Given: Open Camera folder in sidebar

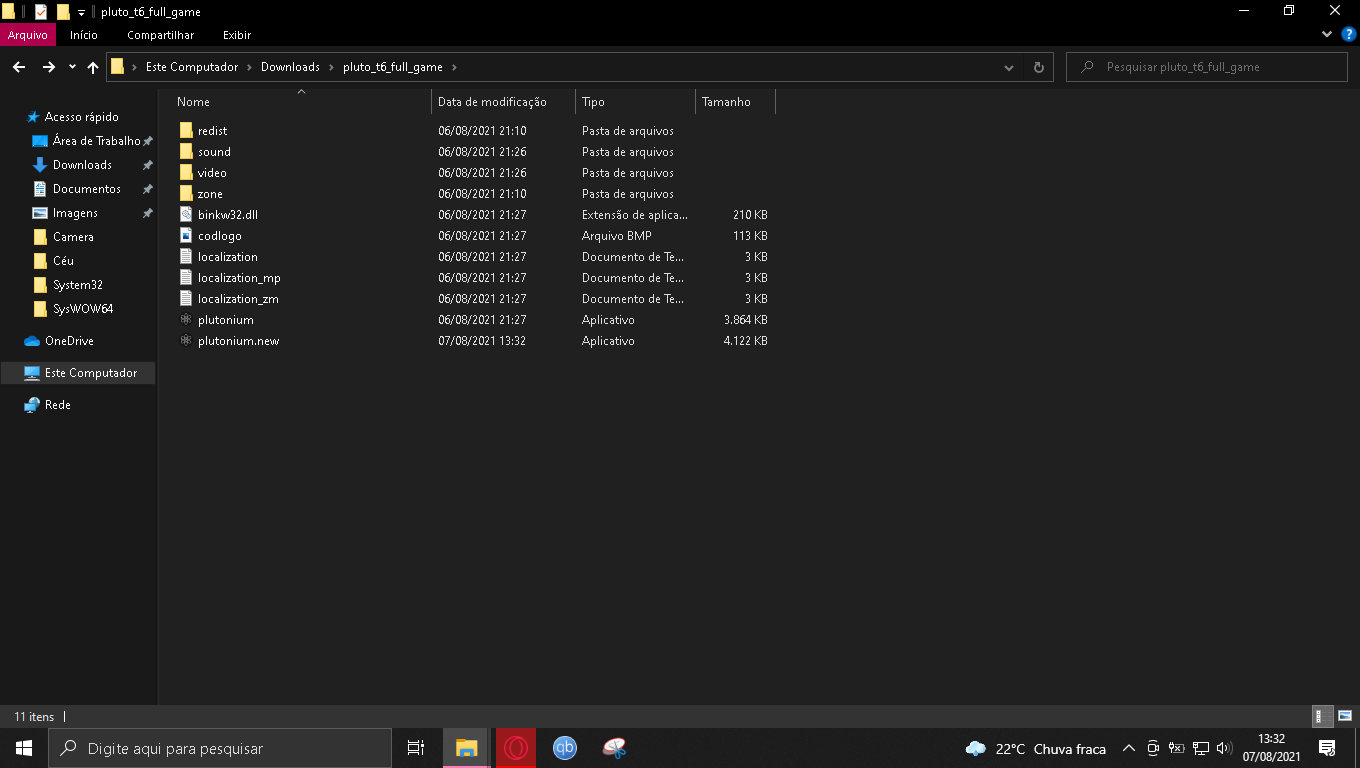Looking at the screenshot, I should [73, 237].
